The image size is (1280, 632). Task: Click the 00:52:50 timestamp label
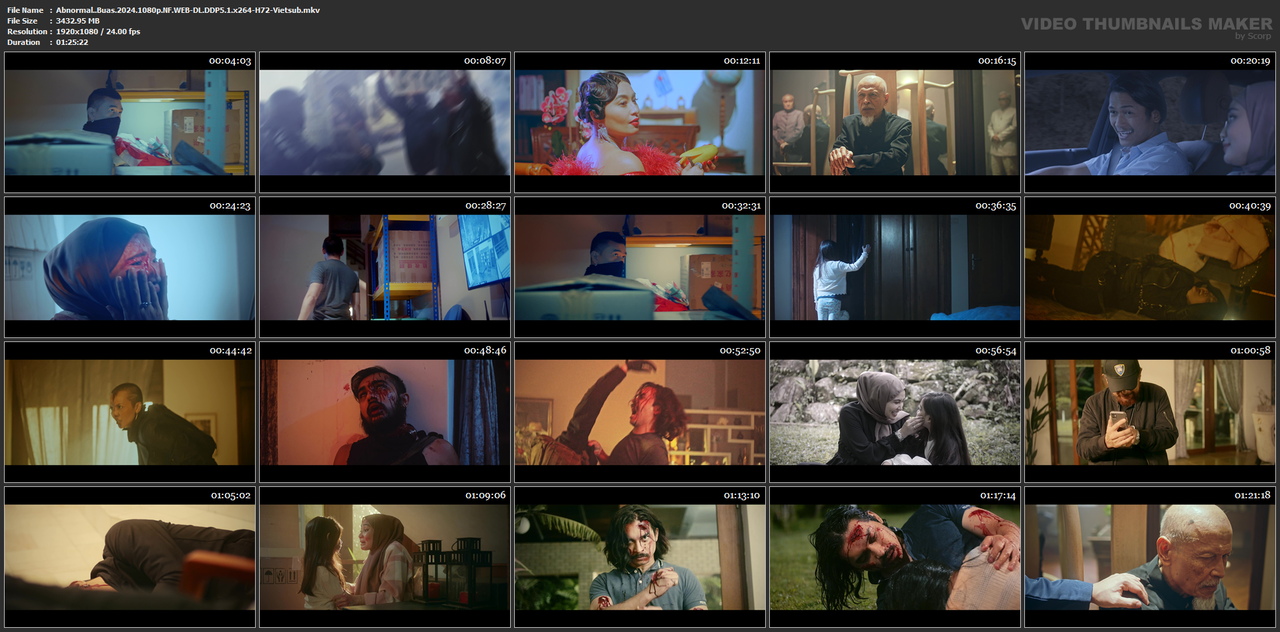point(741,351)
